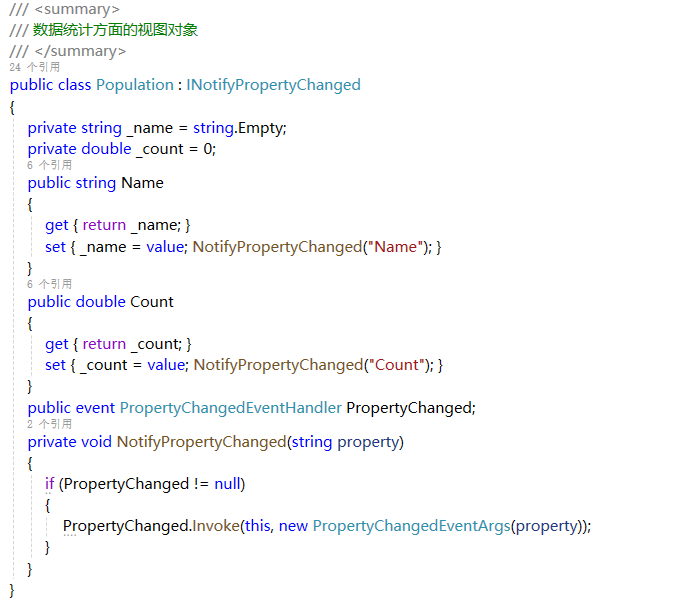This screenshot has height=602, width=675.
Task: Click the property name "Count" after public double
Action: point(152,302)
